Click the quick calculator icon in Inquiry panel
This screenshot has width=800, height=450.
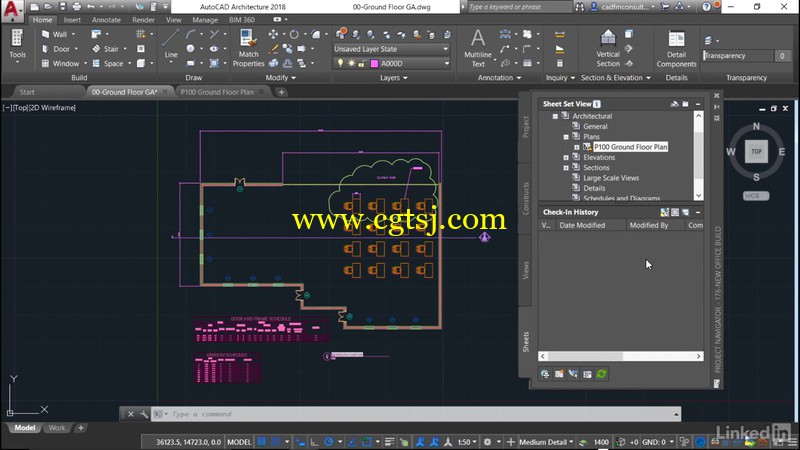click(560, 64)
